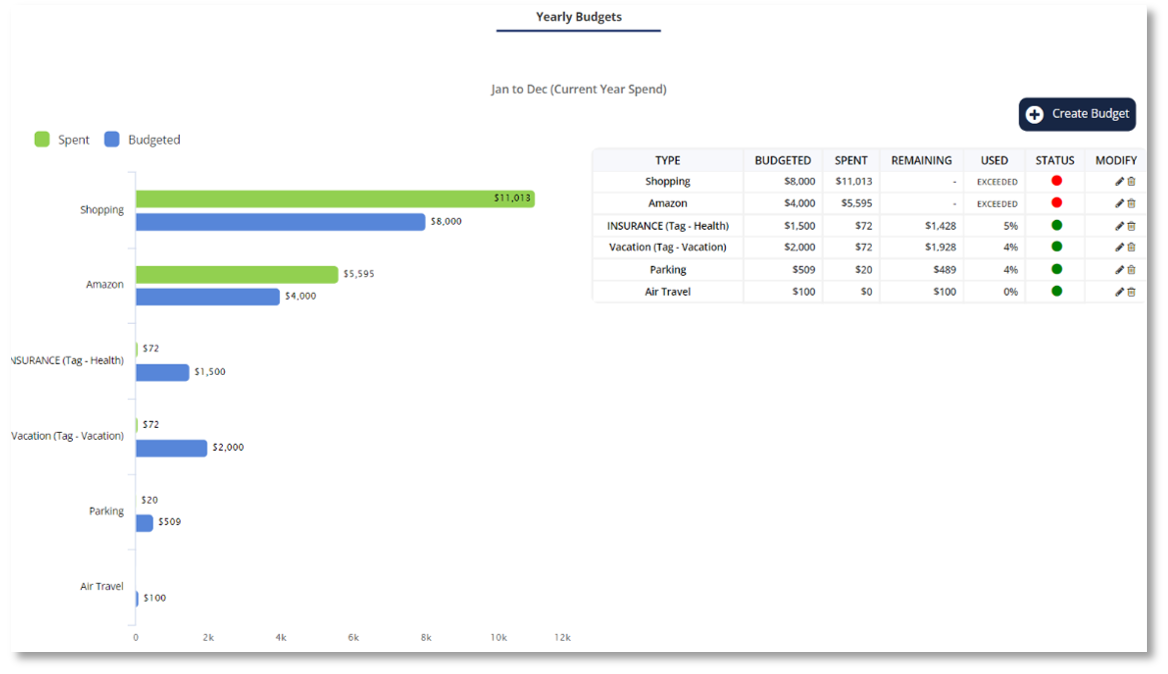The height and width of the screenshot is (674, 1168).
Task: Edit the Shopping budget with pencil icon
Action: tap(1119, 182)
